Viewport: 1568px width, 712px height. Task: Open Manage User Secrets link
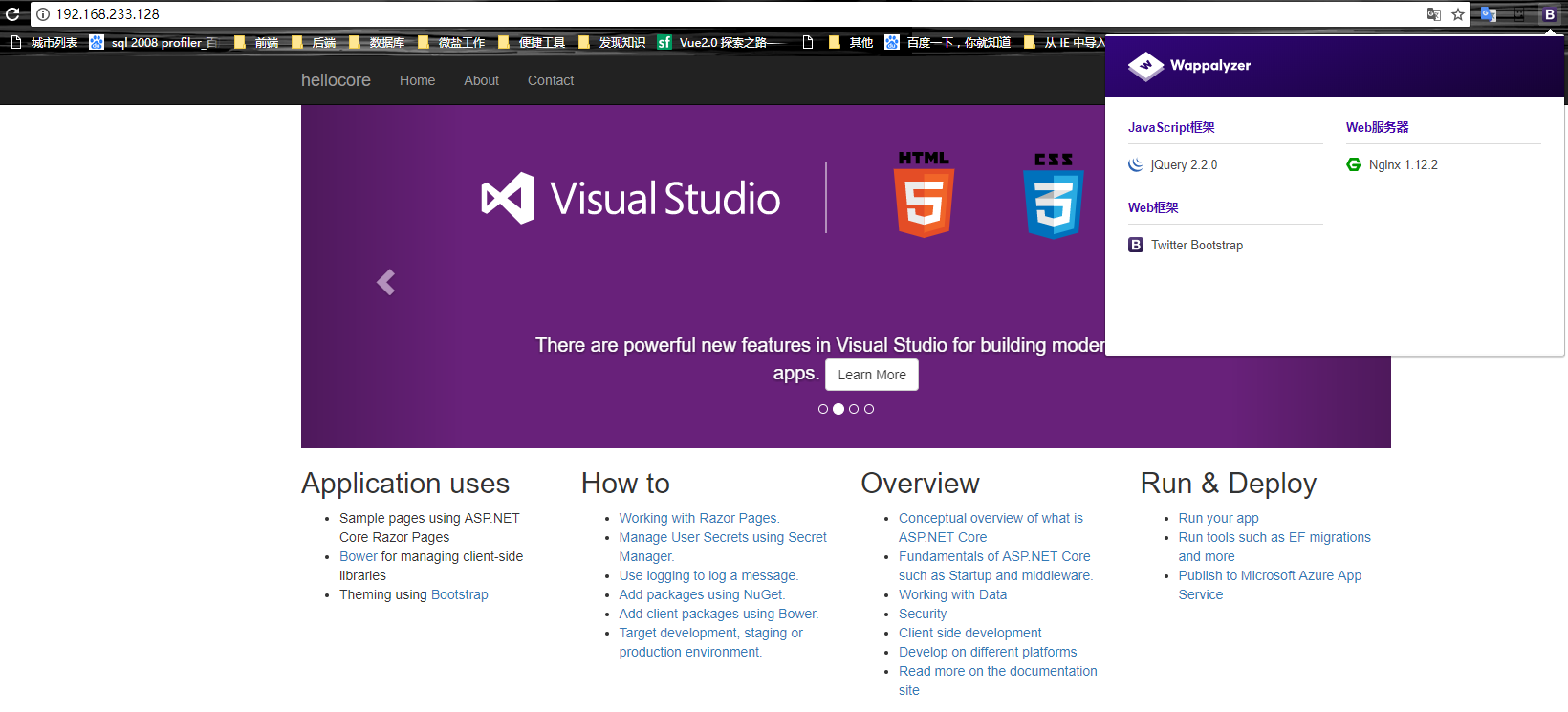click(x=723, y=547)
